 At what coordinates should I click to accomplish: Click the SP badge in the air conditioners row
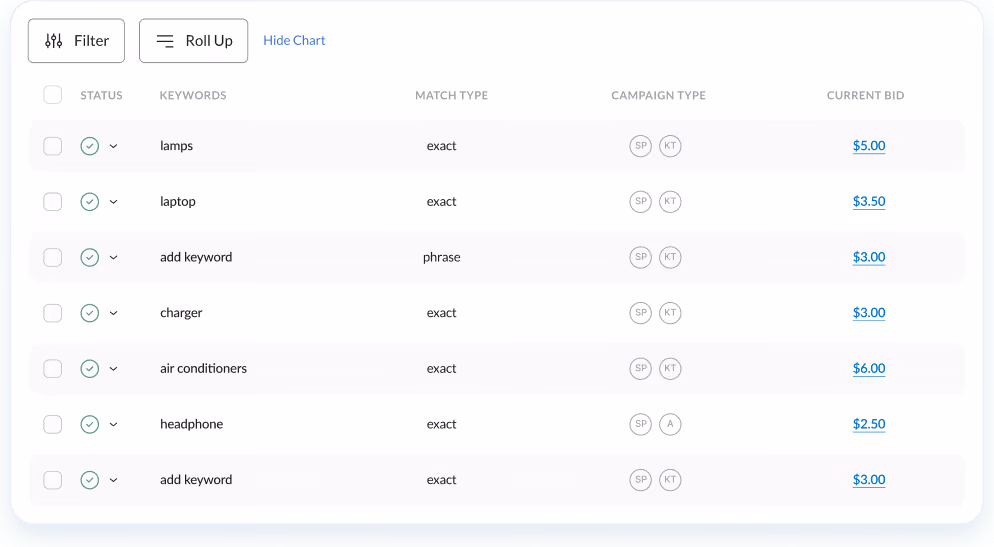tap(641, 368)
